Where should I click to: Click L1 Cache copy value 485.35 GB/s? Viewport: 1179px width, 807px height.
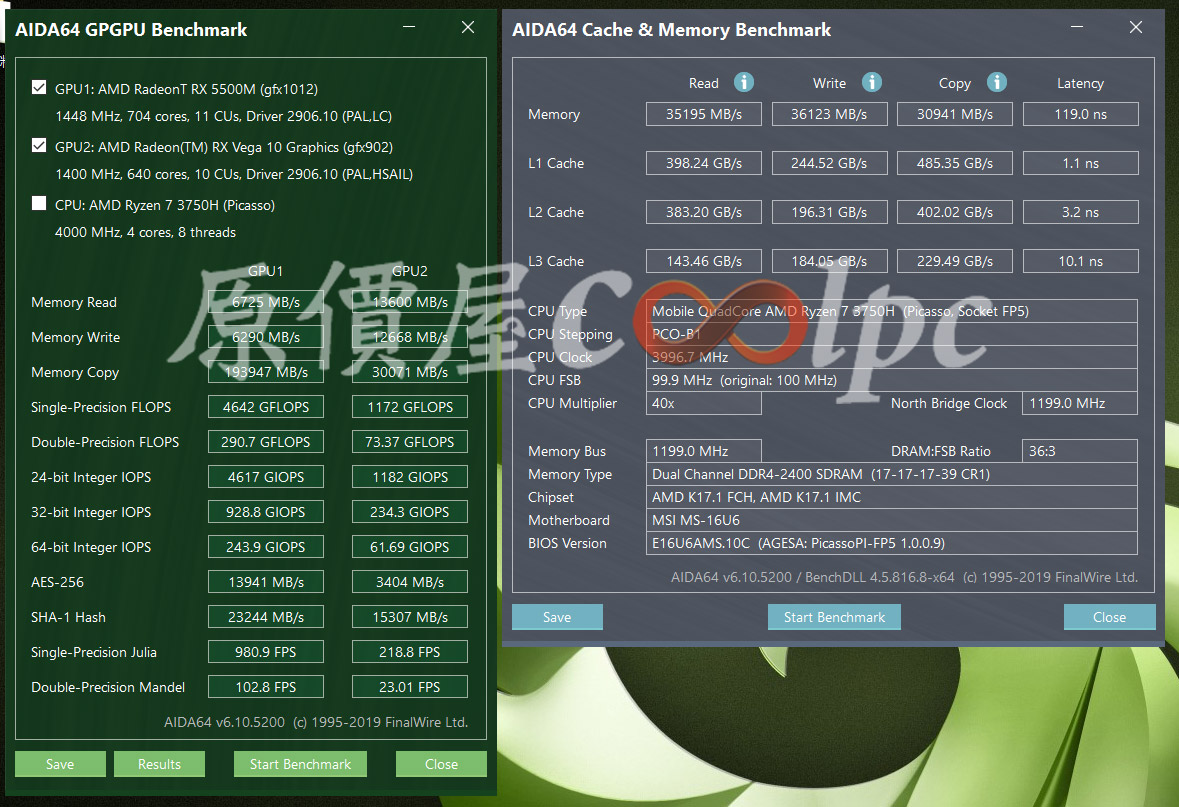coord(955,163)
